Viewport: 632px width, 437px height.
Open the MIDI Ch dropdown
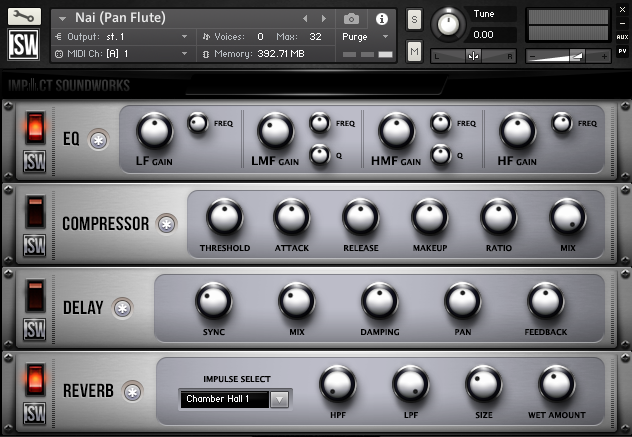185,54
